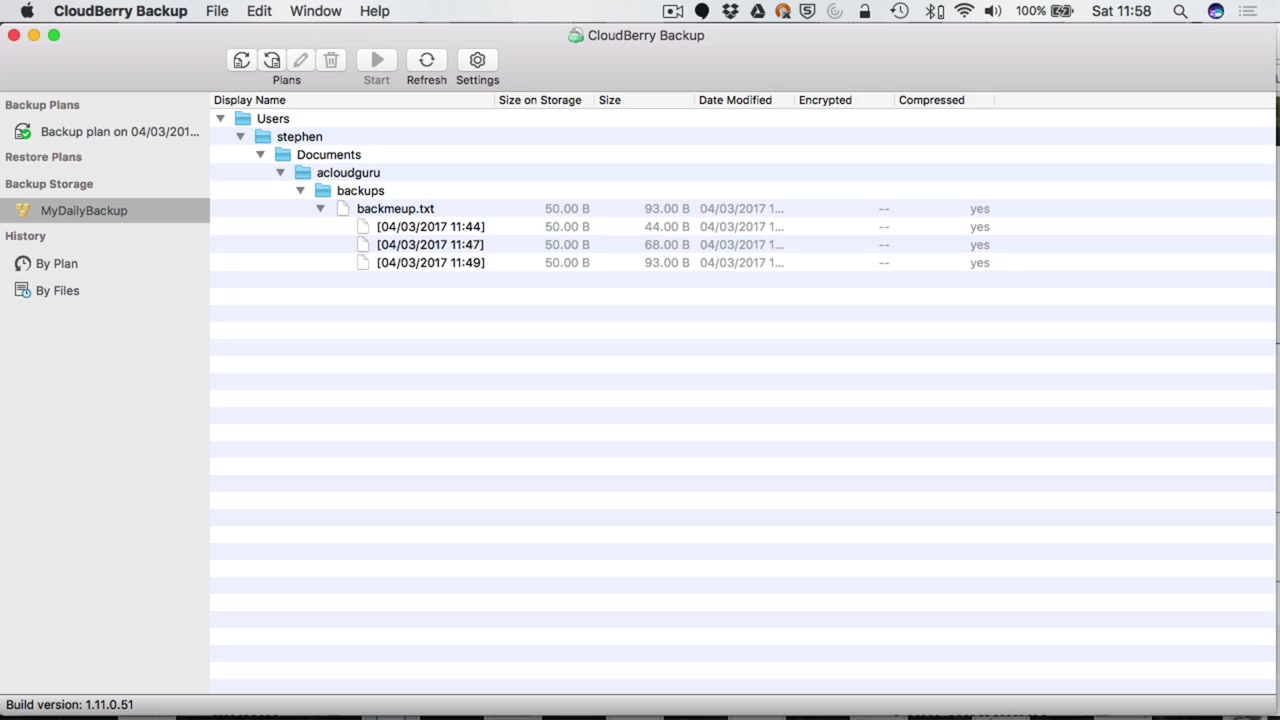The width and height of the screenshot is (1280, 720).
Task: Click the trash delete plan icon
Action: point(331,61)
